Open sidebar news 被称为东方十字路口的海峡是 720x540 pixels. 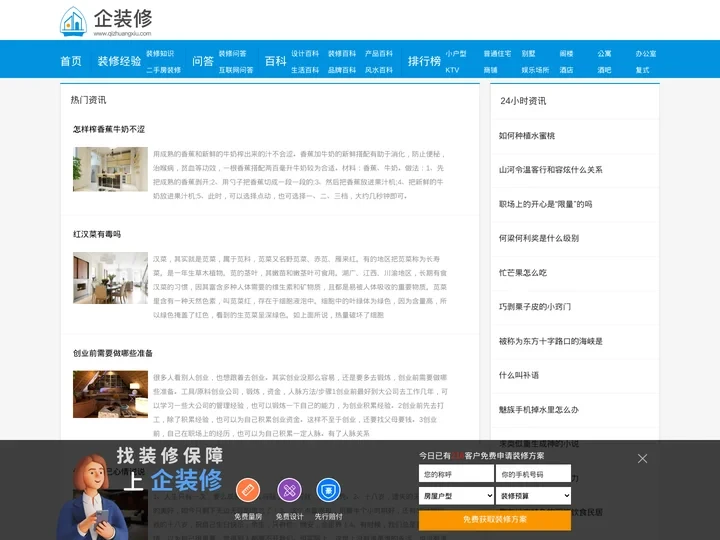click(551, 341)
